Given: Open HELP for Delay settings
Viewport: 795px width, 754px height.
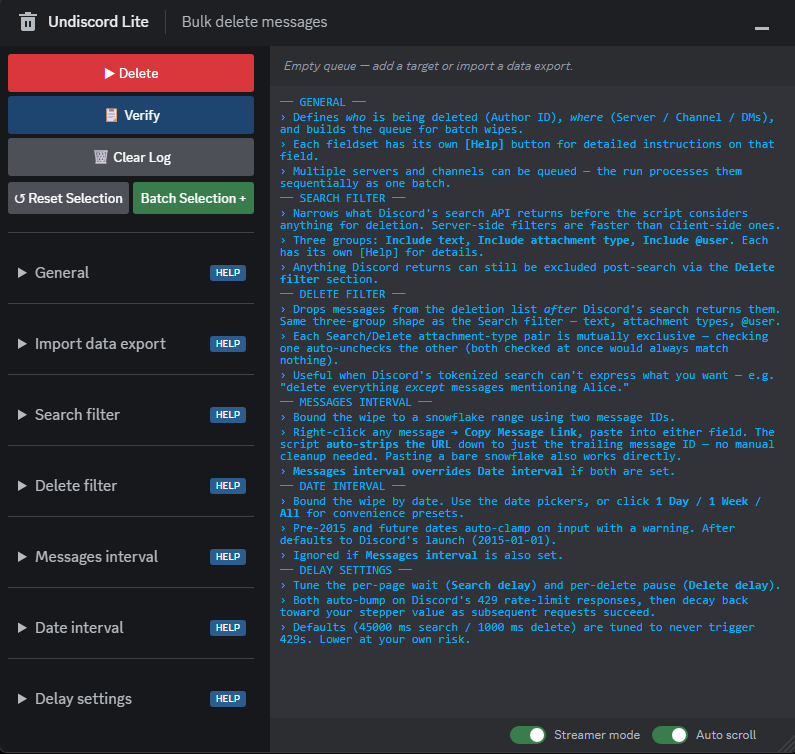Looking at the screenshot, I should [x=228, y=699].
